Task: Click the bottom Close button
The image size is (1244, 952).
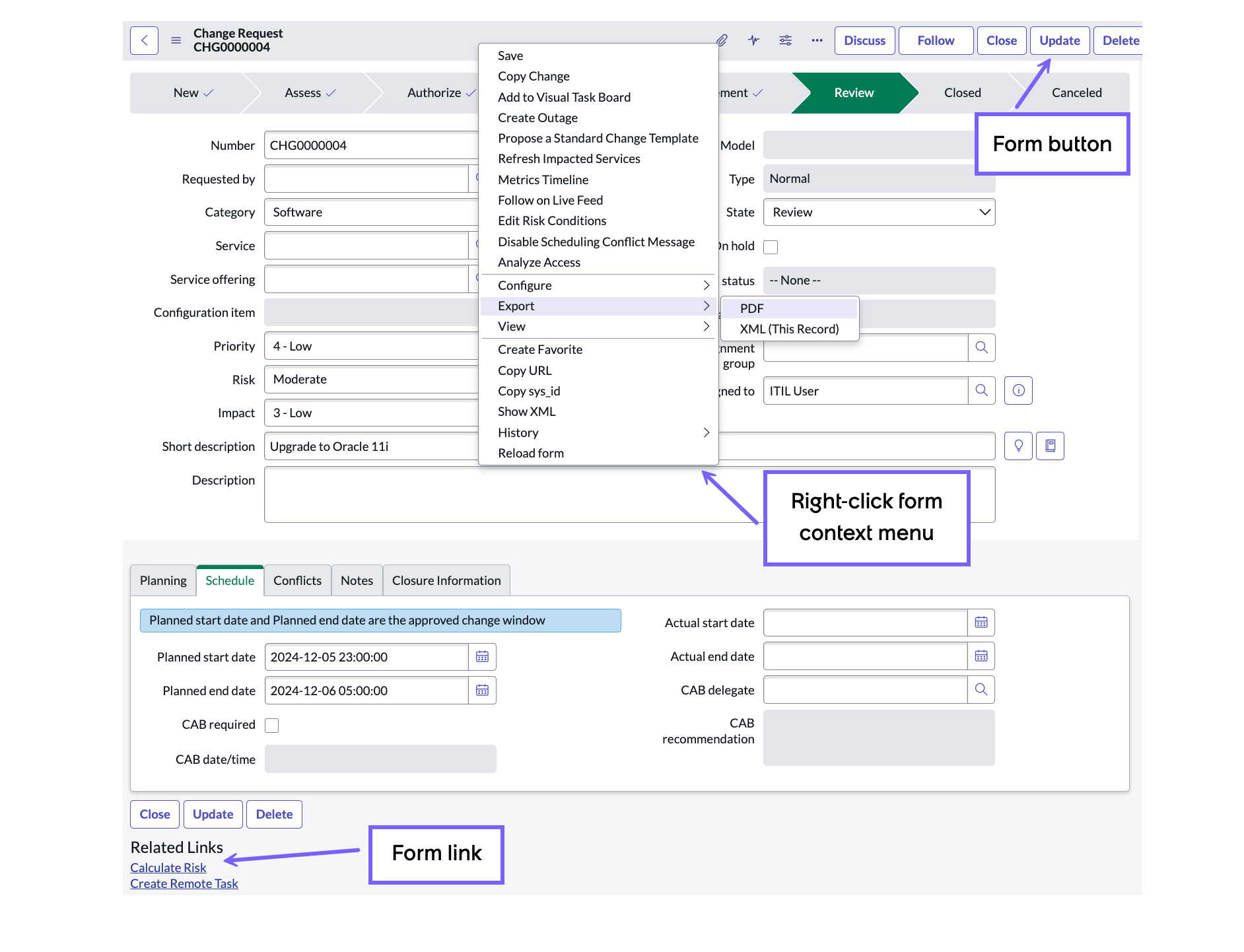Action: (x=155, y=814)
